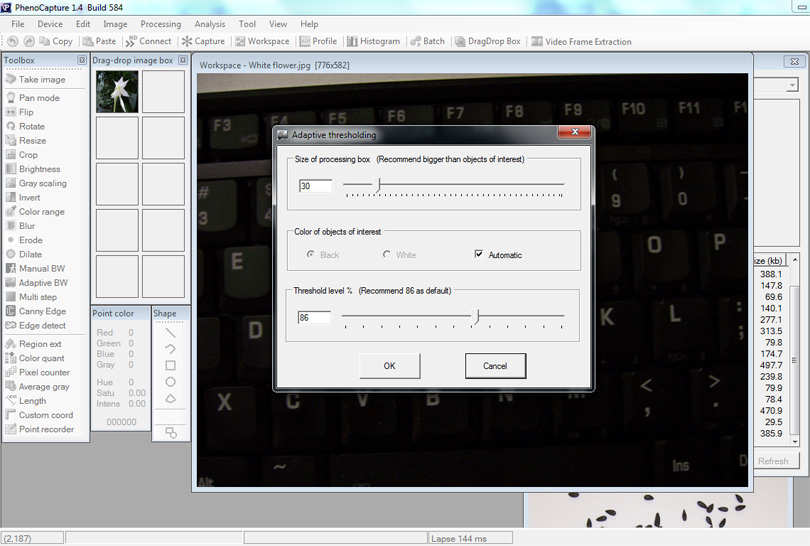Image resolution: width=810 pixels, height=546 pixels.
Task: Select the White radio button
Action: 387,255
